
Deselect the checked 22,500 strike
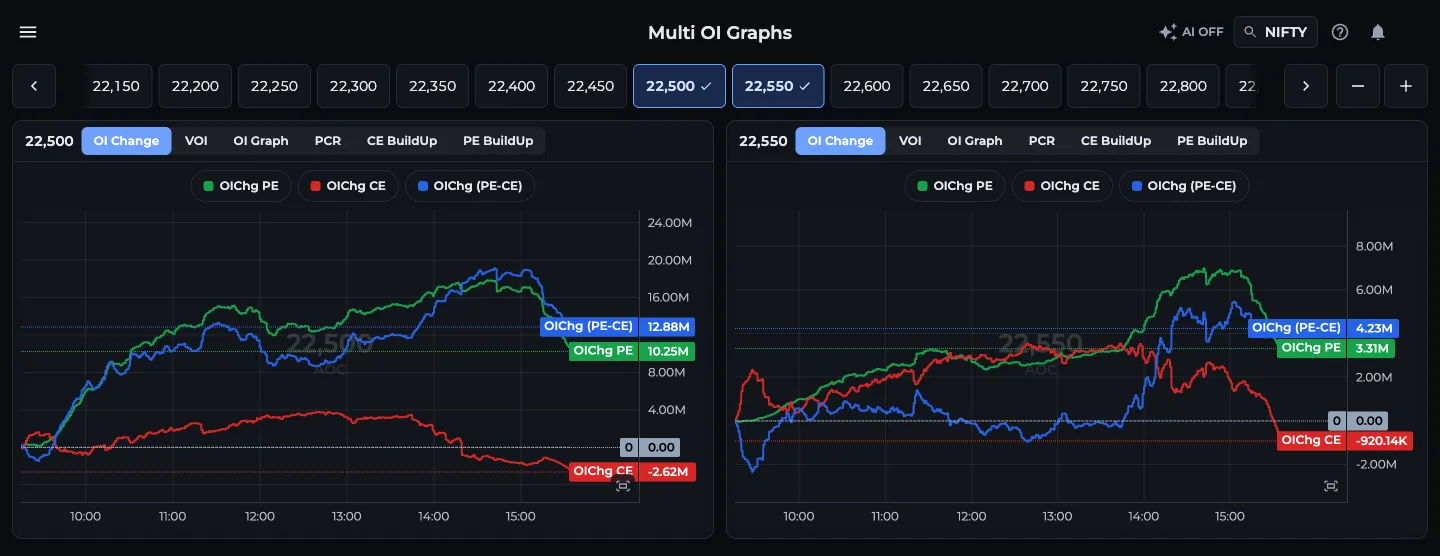coord(679,86)
